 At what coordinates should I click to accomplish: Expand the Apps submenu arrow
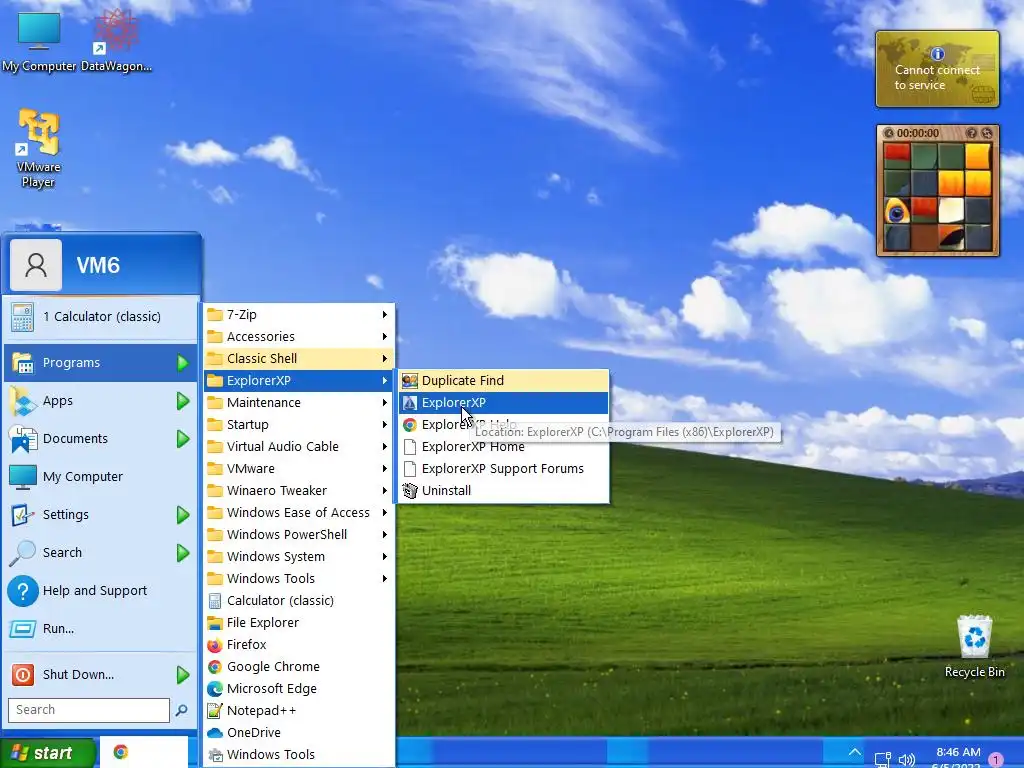point(183,401)
